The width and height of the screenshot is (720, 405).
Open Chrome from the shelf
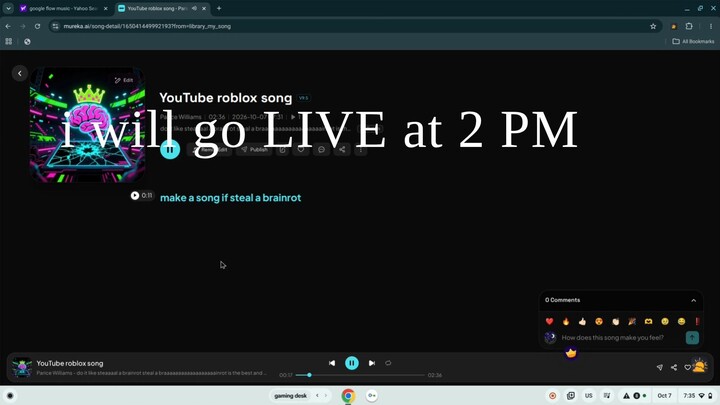point(348,396)
